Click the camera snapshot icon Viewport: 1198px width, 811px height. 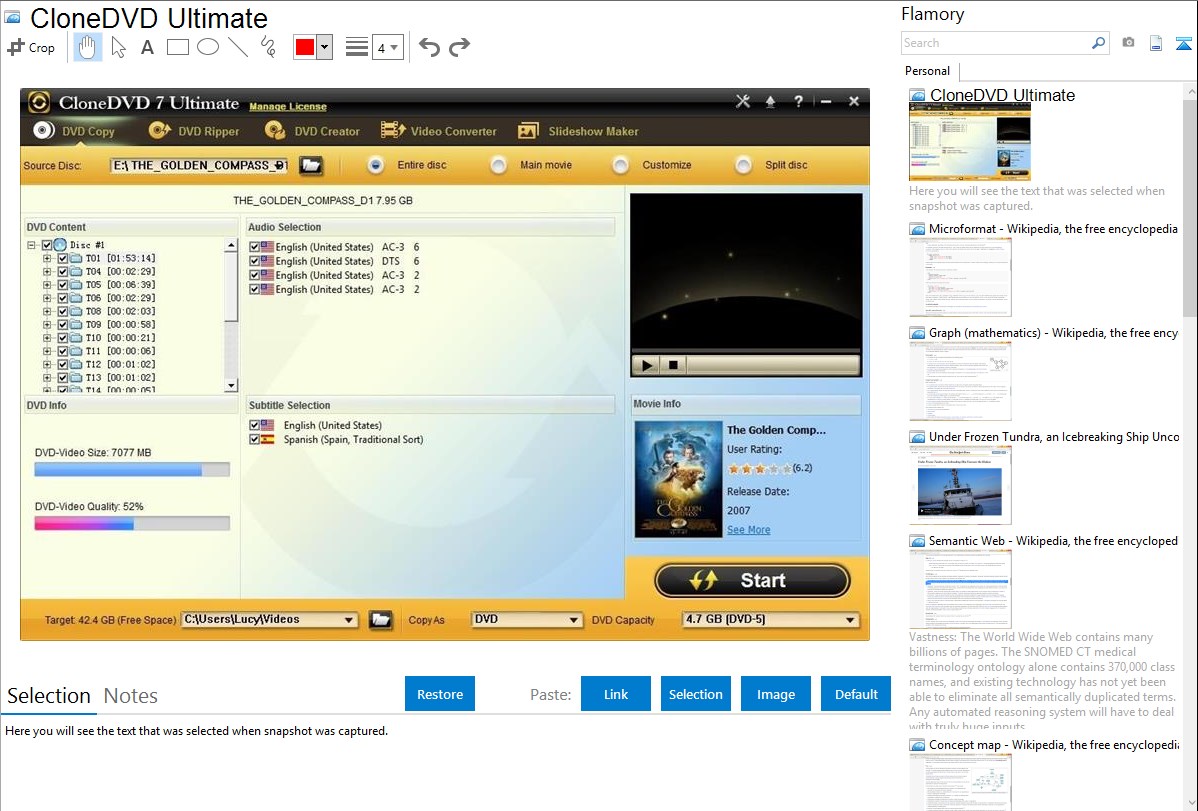tap(1128, 43)
